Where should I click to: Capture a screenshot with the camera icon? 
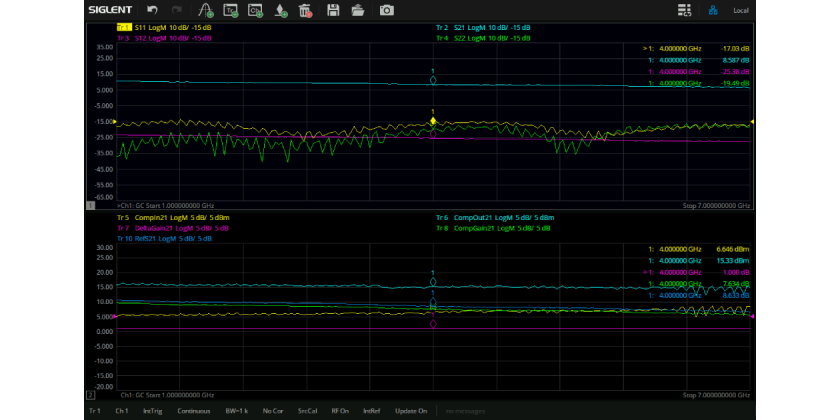(386, 10)
